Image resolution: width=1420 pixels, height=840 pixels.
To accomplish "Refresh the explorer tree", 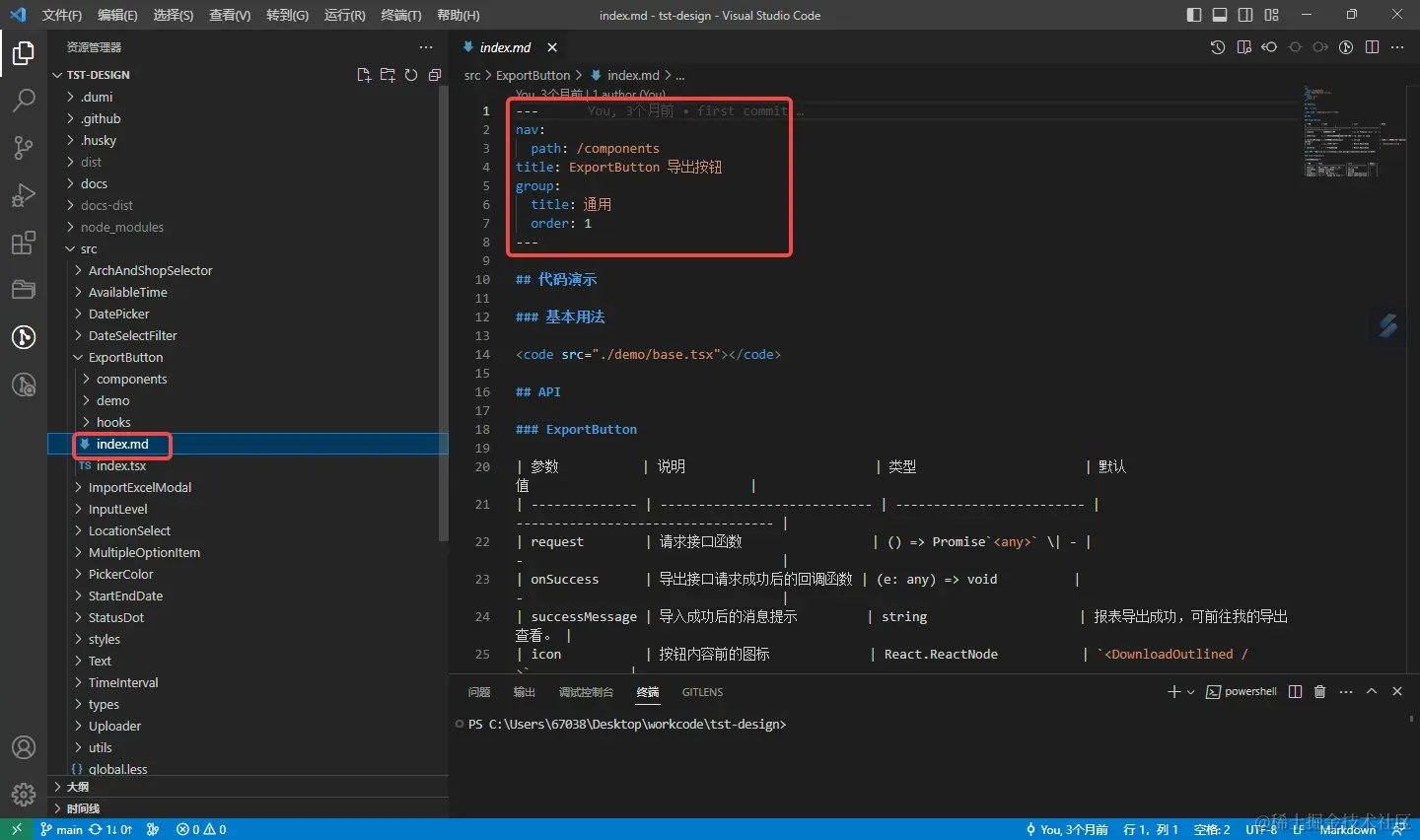I will [x=411, y=75].
